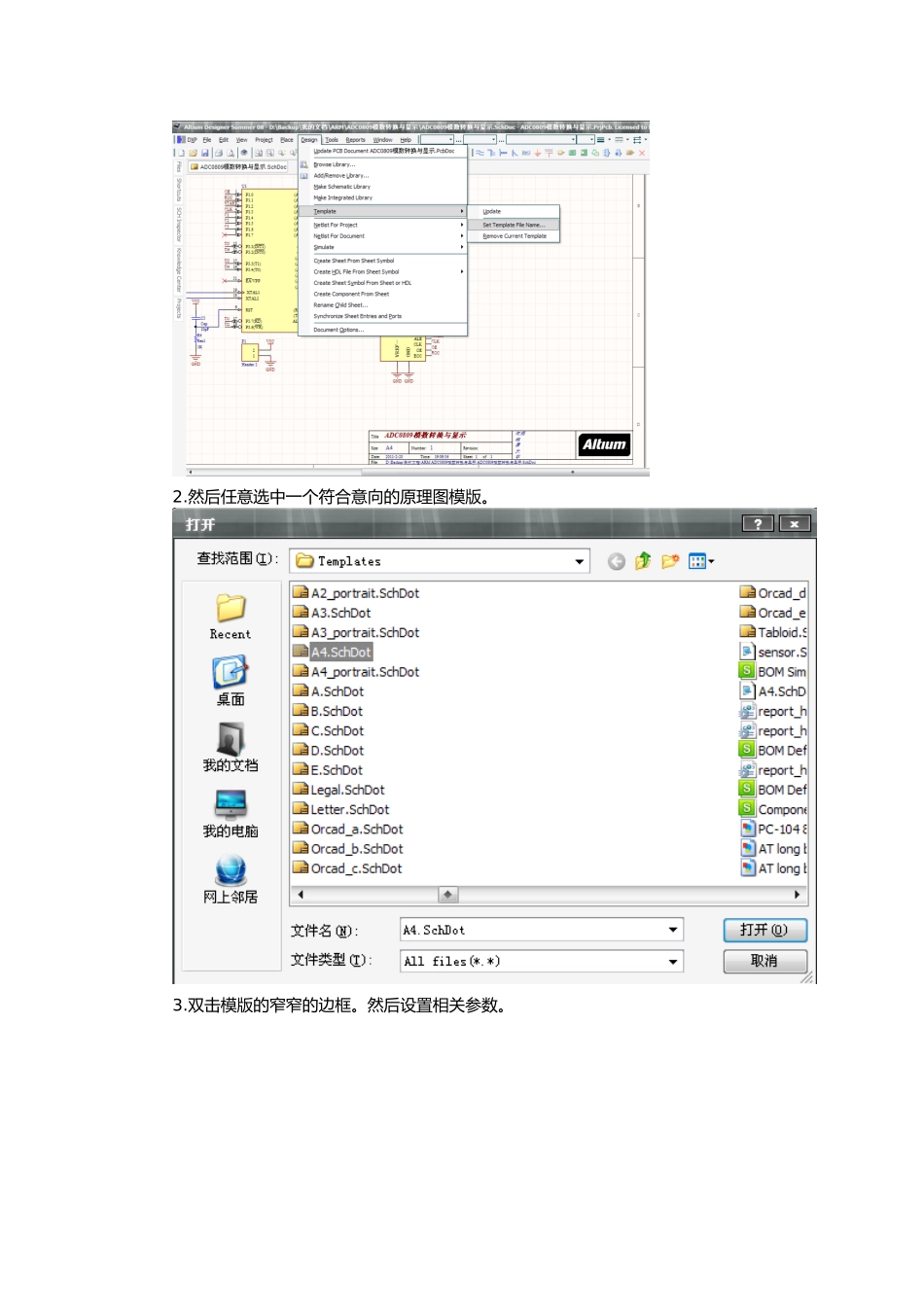Select the highlighted A4.SchDot file

click(x=333, y=652)
